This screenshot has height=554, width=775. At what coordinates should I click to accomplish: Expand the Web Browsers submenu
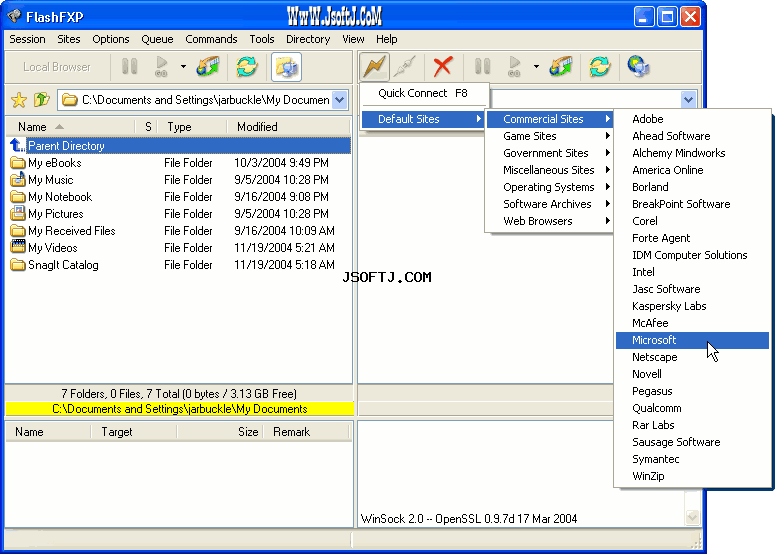[x=549, y=221]
